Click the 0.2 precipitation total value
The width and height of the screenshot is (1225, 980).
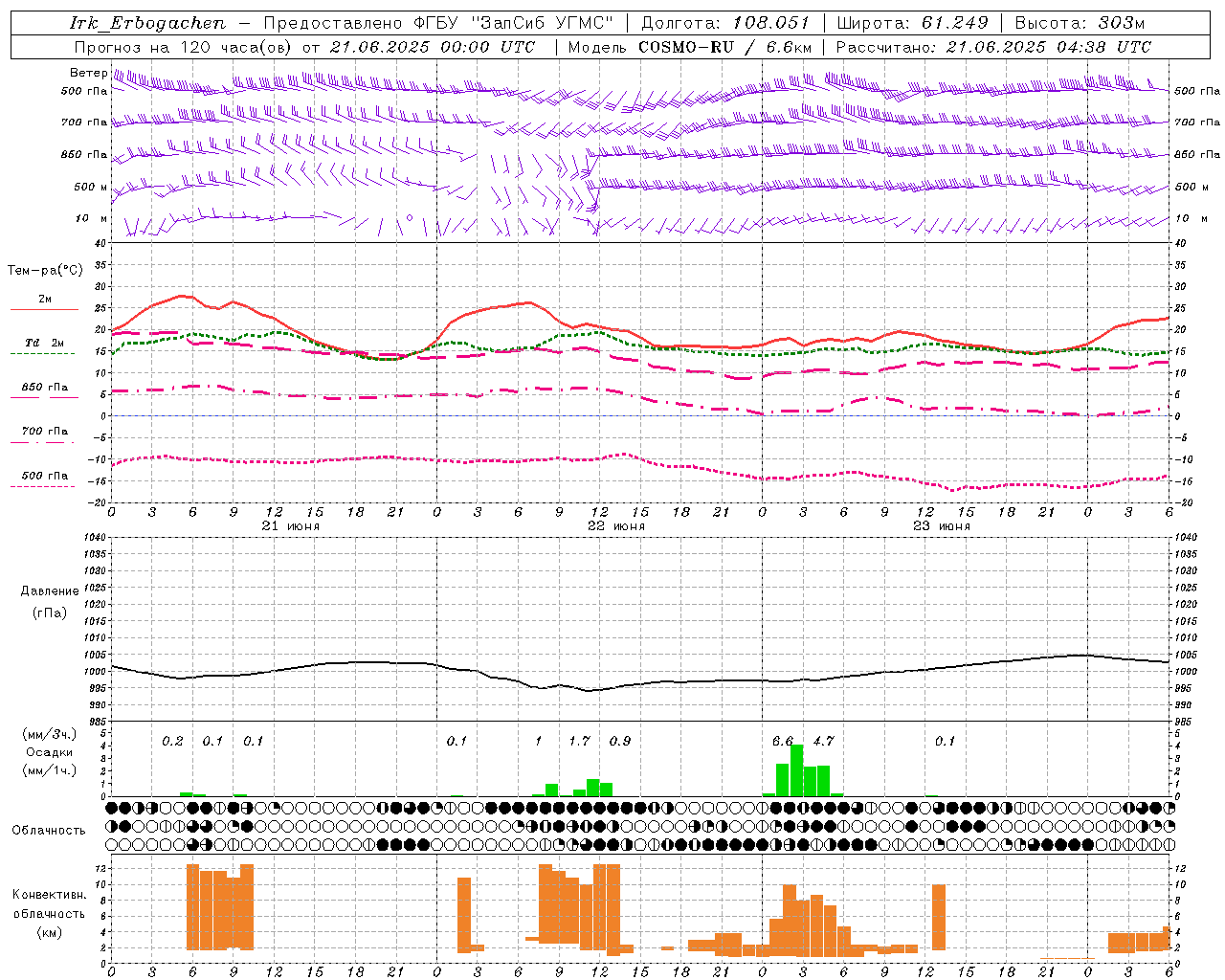[x=172, y=741]
